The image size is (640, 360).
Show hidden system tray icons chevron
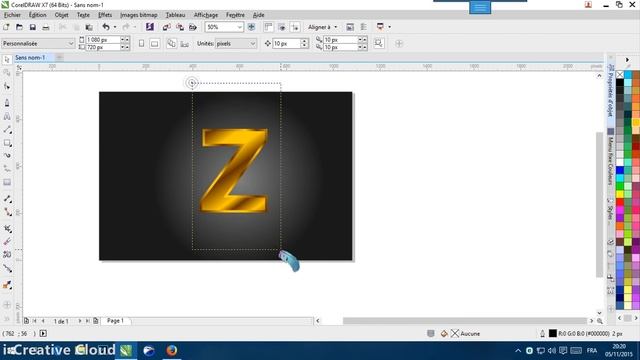pos(518,351)
